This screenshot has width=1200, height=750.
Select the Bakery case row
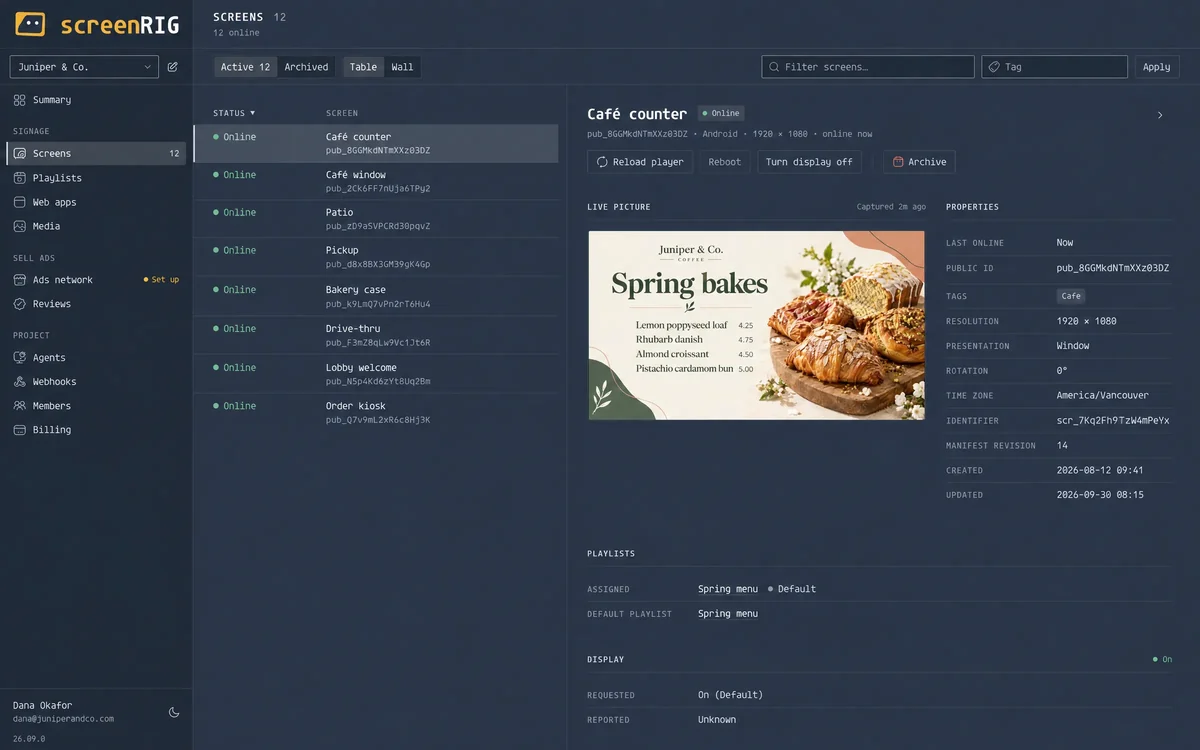376,296
